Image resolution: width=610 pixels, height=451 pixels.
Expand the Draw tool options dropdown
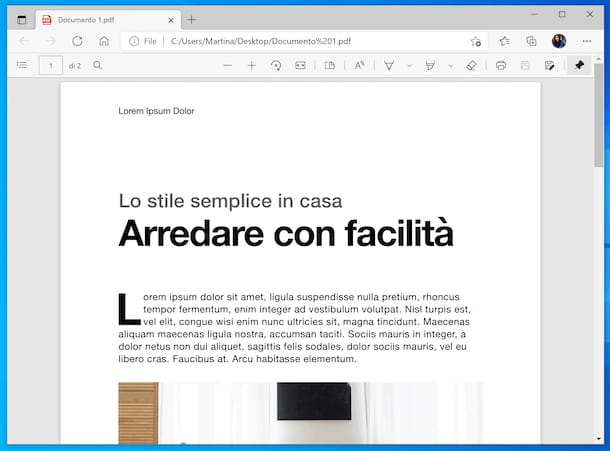click(410, 66)
